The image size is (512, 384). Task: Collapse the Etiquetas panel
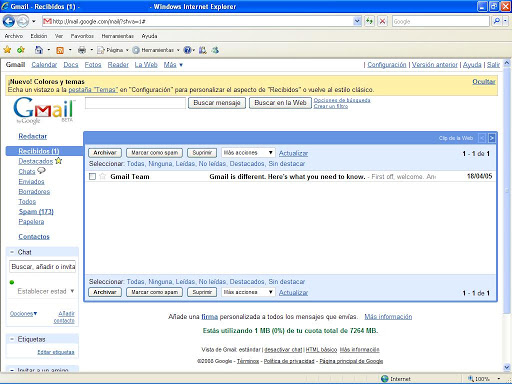coord(12,339)
